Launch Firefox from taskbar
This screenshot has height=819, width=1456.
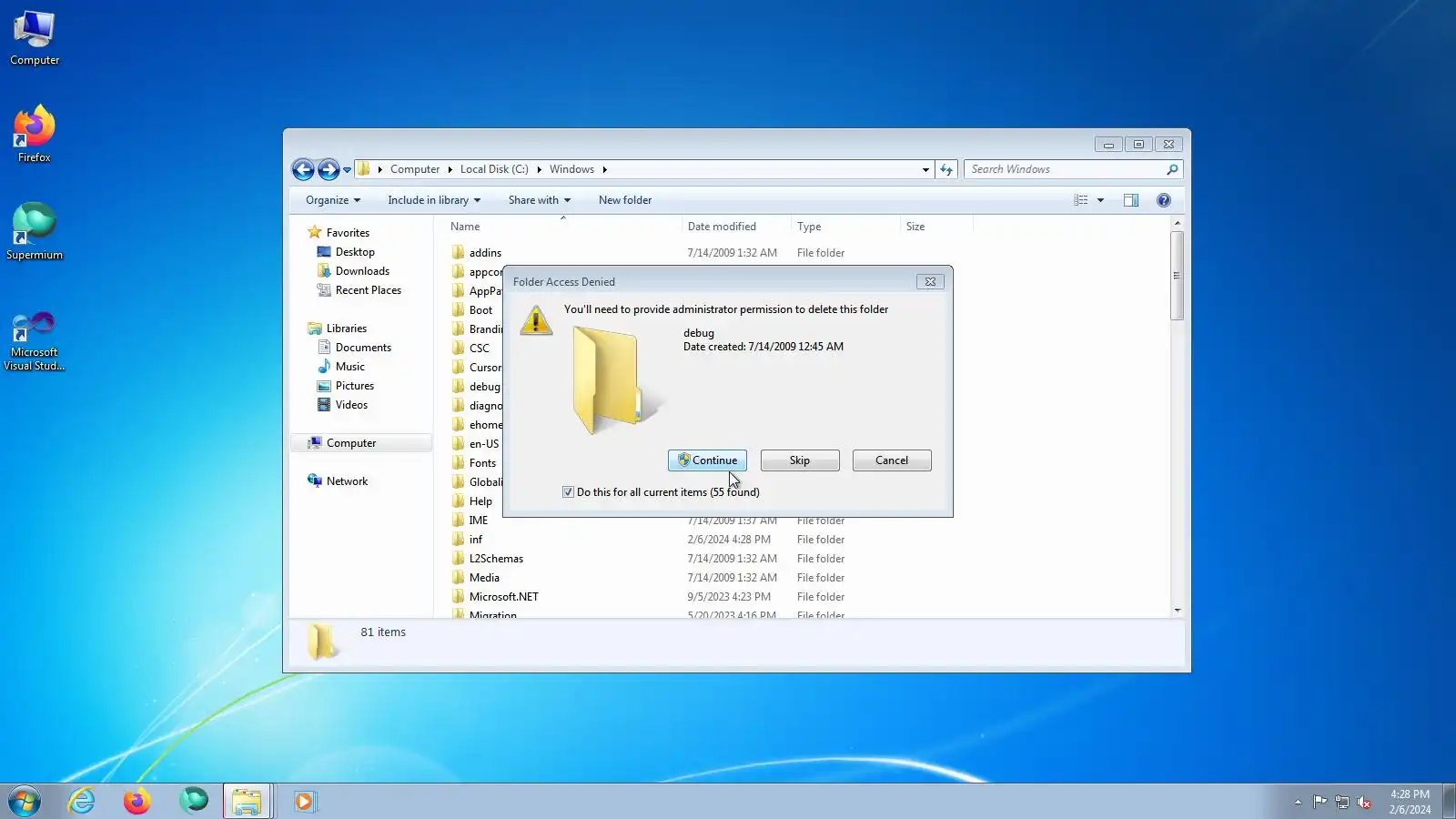pyautogui.click(x=137, y=802)
